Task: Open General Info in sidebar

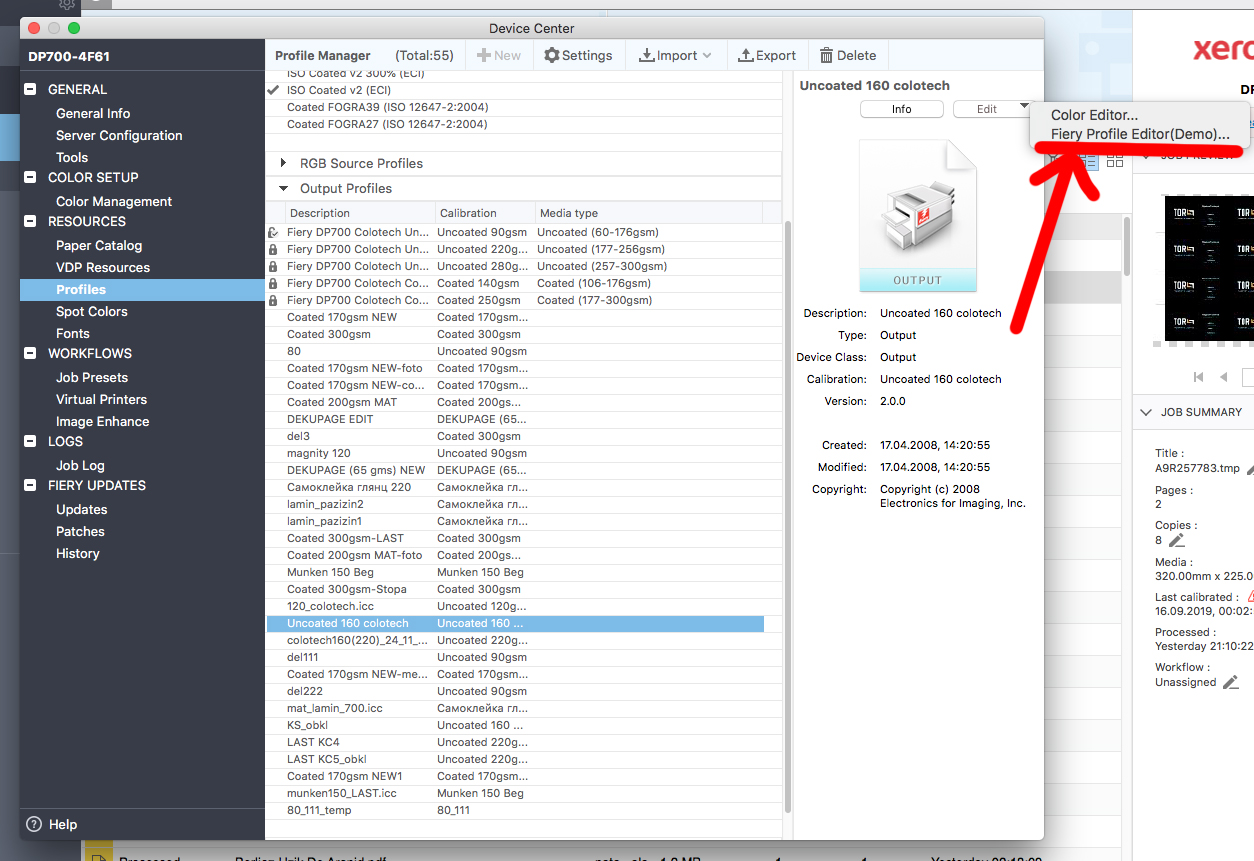Action: (93, 113)
